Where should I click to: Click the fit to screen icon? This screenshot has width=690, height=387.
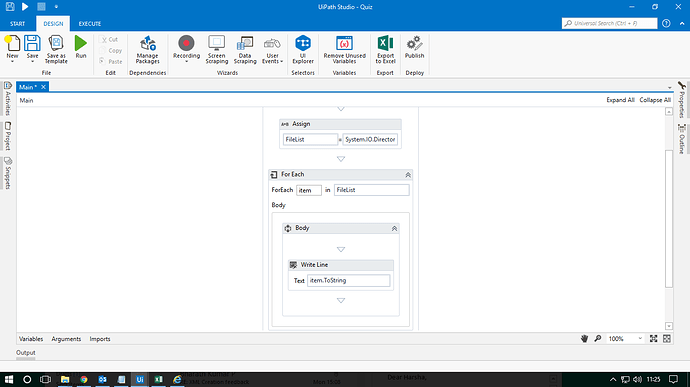(x=653, y=339)
